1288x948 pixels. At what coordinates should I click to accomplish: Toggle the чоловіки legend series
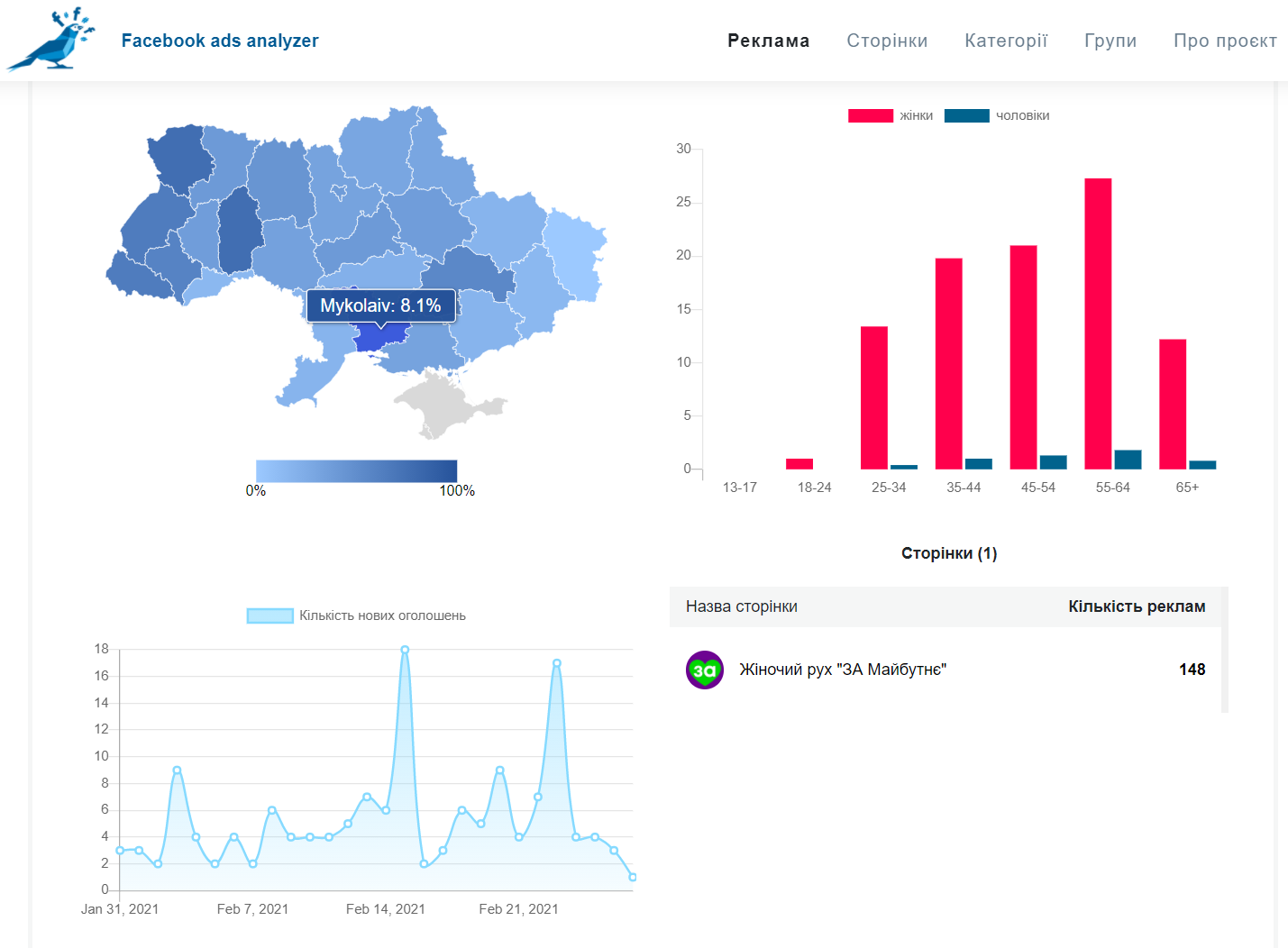[997, 115]
